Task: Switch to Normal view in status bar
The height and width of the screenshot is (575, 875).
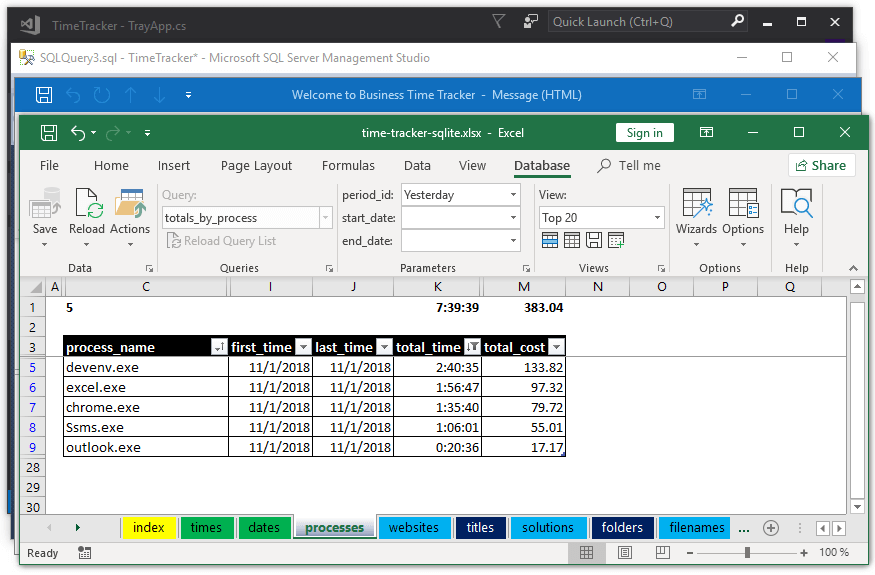Action: click(x=586, y=553)
